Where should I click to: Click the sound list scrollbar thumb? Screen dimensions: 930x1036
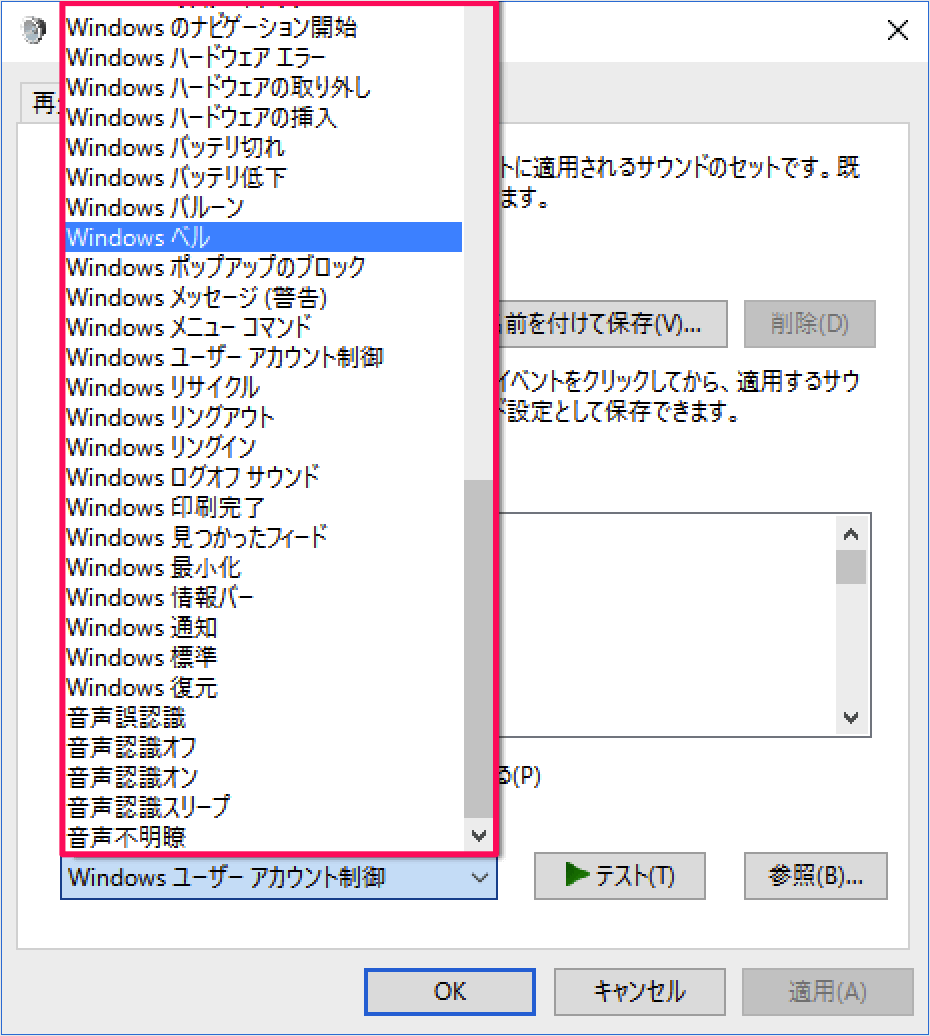pyautogui.click(x=478, y=649)
